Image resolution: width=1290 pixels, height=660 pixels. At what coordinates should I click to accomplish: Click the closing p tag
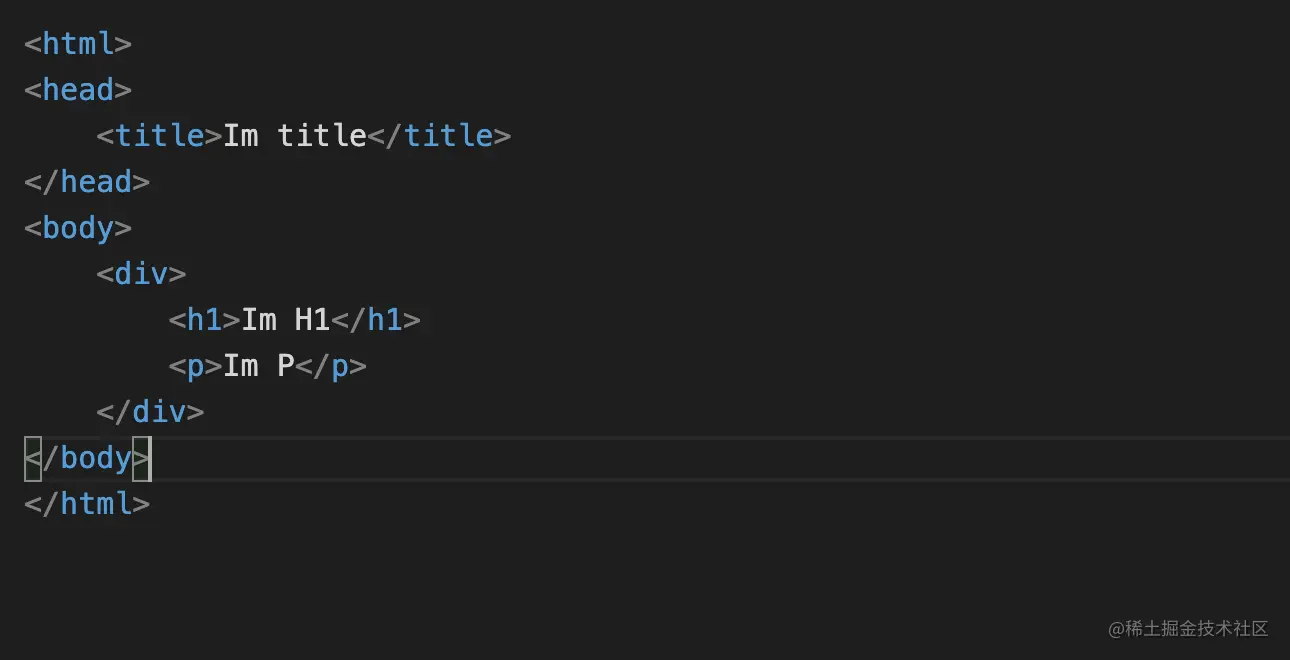coord(331,366)
